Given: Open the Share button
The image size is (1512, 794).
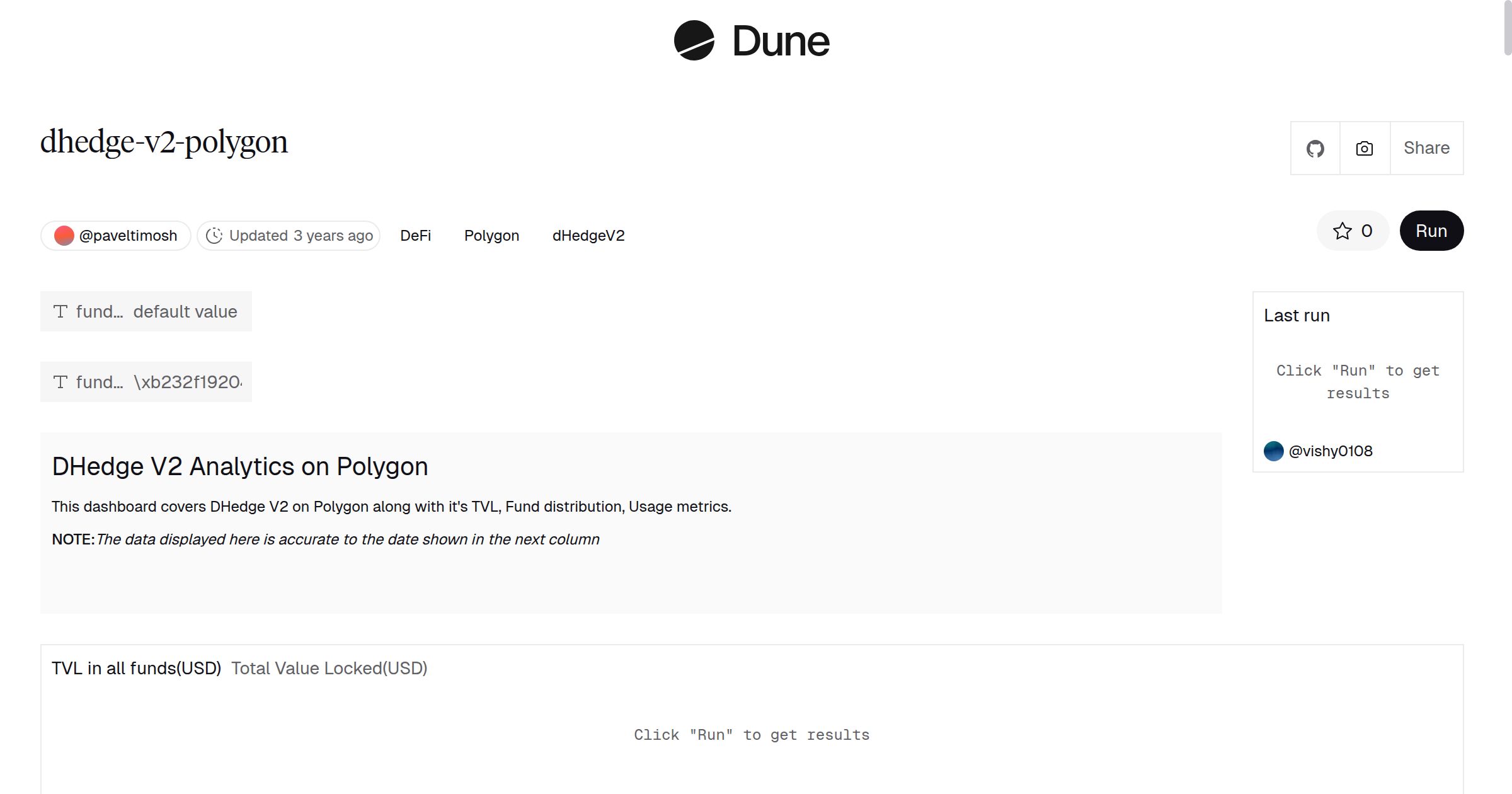Looking at the screenshot, I should pyautogui.click(x=1426, y=149).
